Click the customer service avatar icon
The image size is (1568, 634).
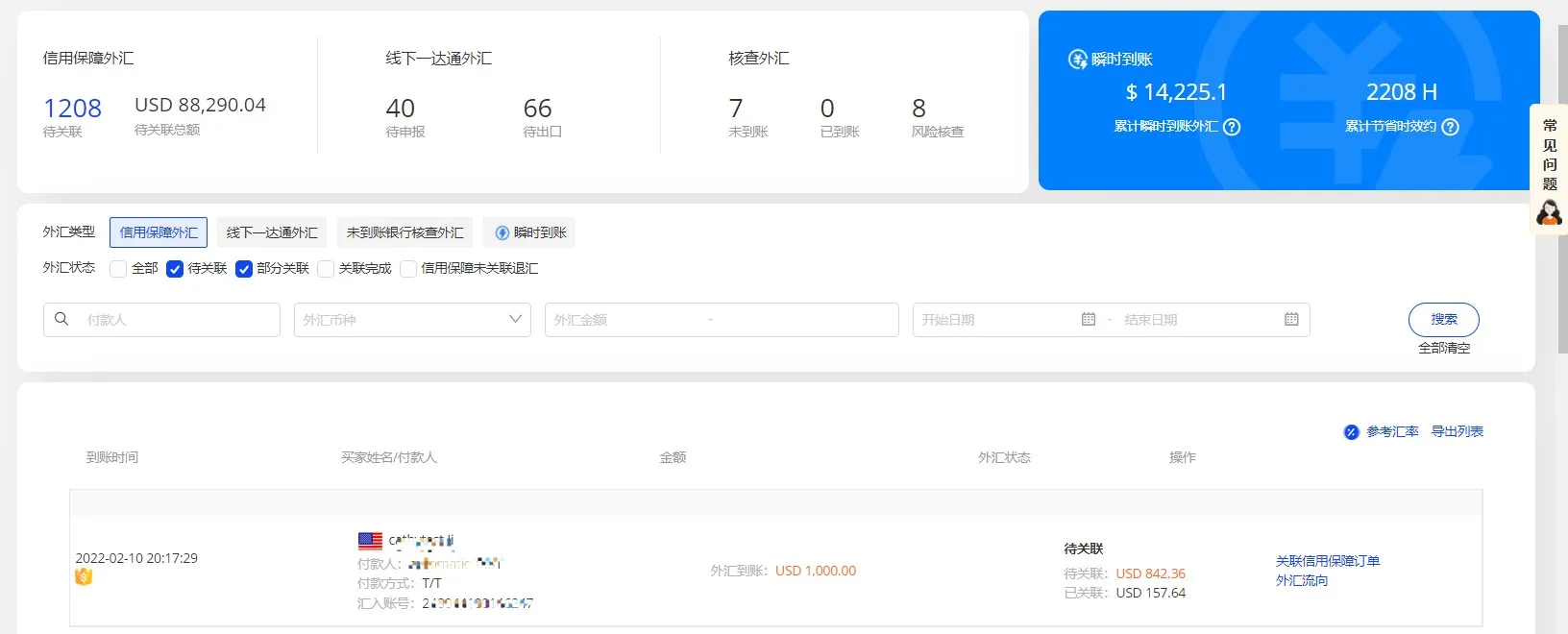tap(1549, 212)
